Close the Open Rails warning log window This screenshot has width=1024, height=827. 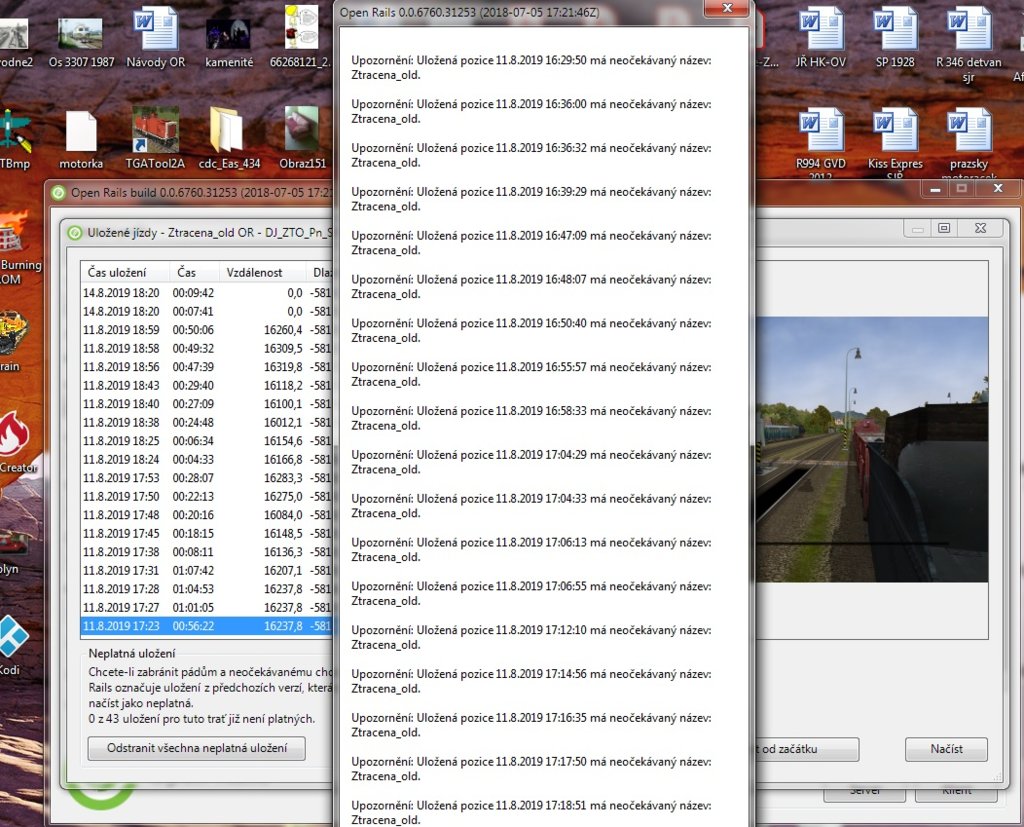tap(727, 9)
